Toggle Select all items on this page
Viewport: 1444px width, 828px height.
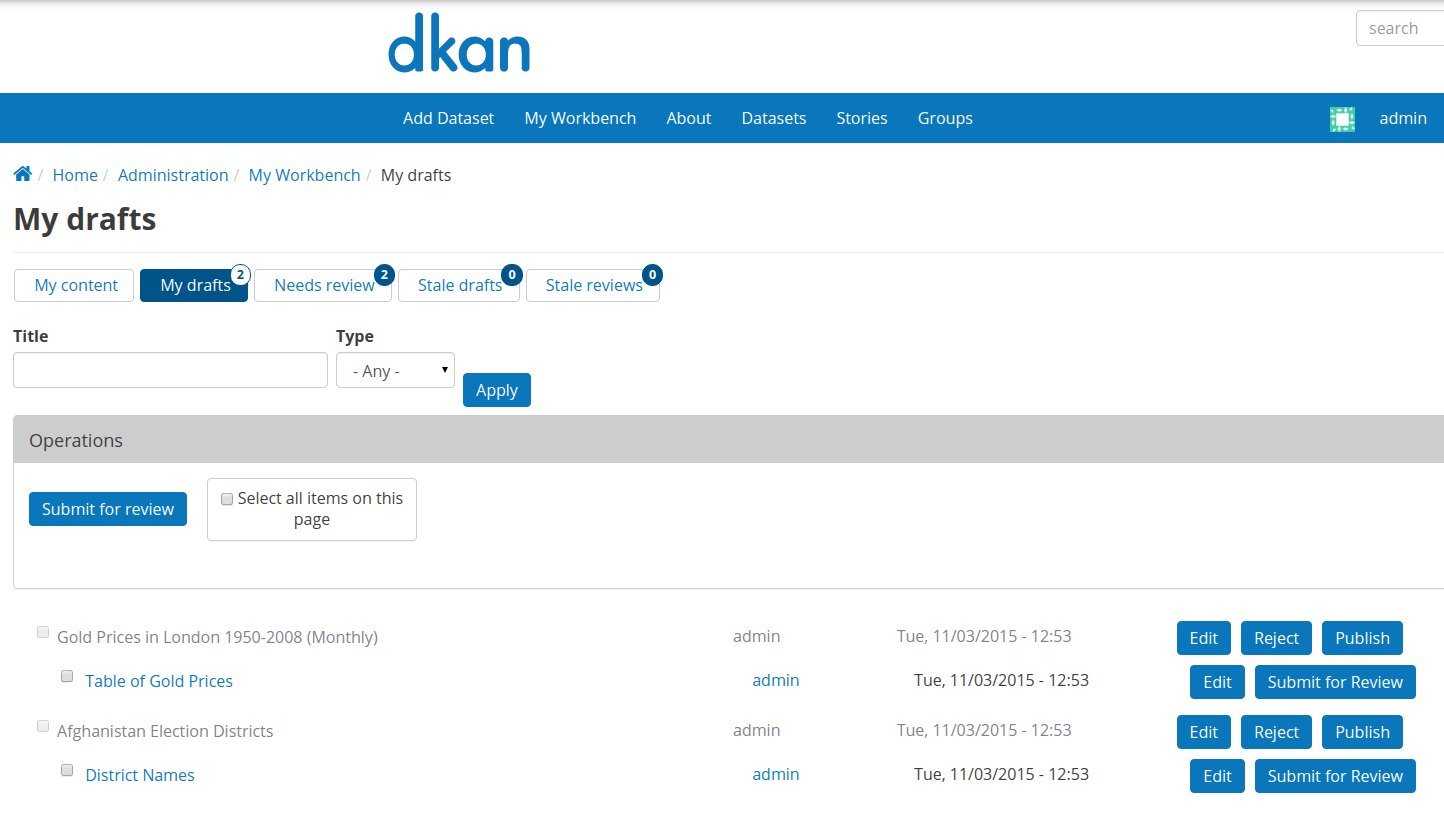tap(227, 499)
